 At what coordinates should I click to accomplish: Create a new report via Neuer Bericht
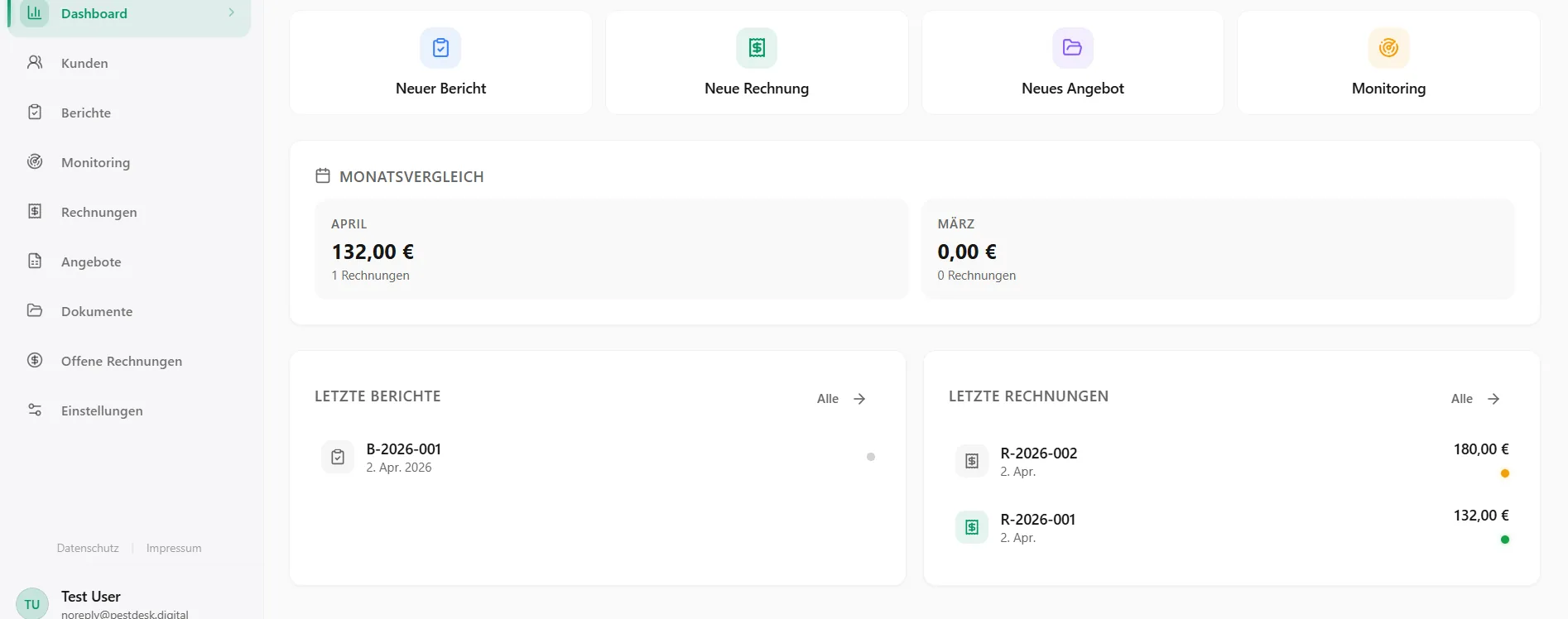tap(440, 89)
